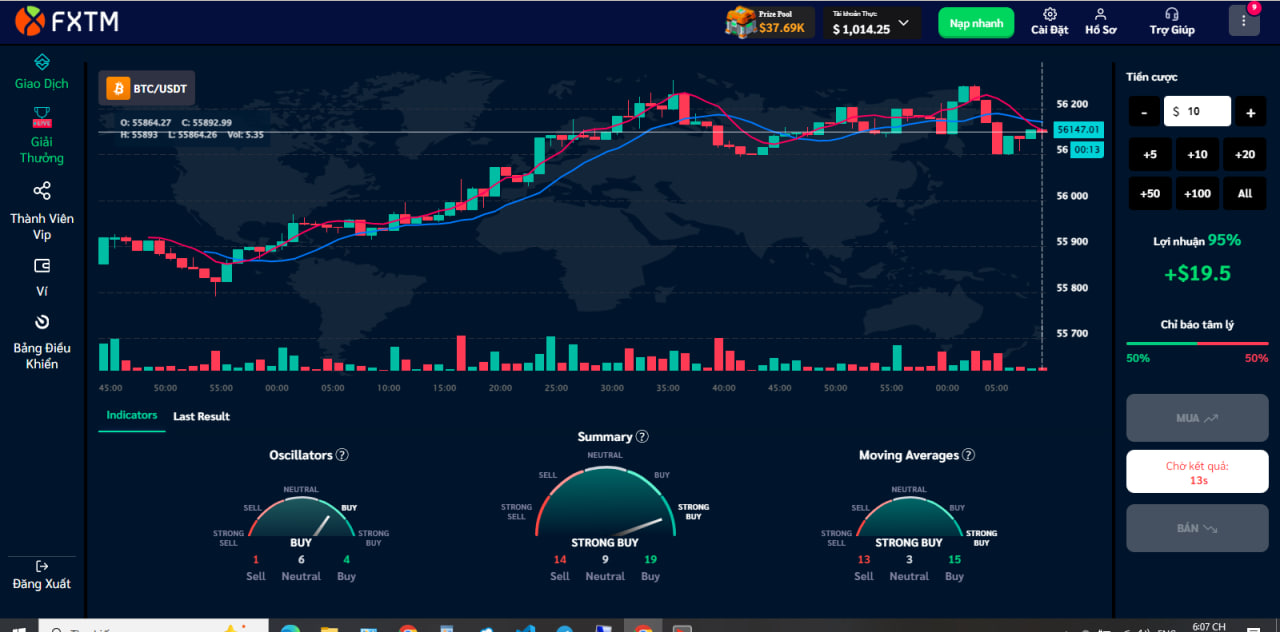The width and height of the screenshot is (1280, 632).
Task: Open Thành Viên Vip membership page
Action: tap(42, 191)
